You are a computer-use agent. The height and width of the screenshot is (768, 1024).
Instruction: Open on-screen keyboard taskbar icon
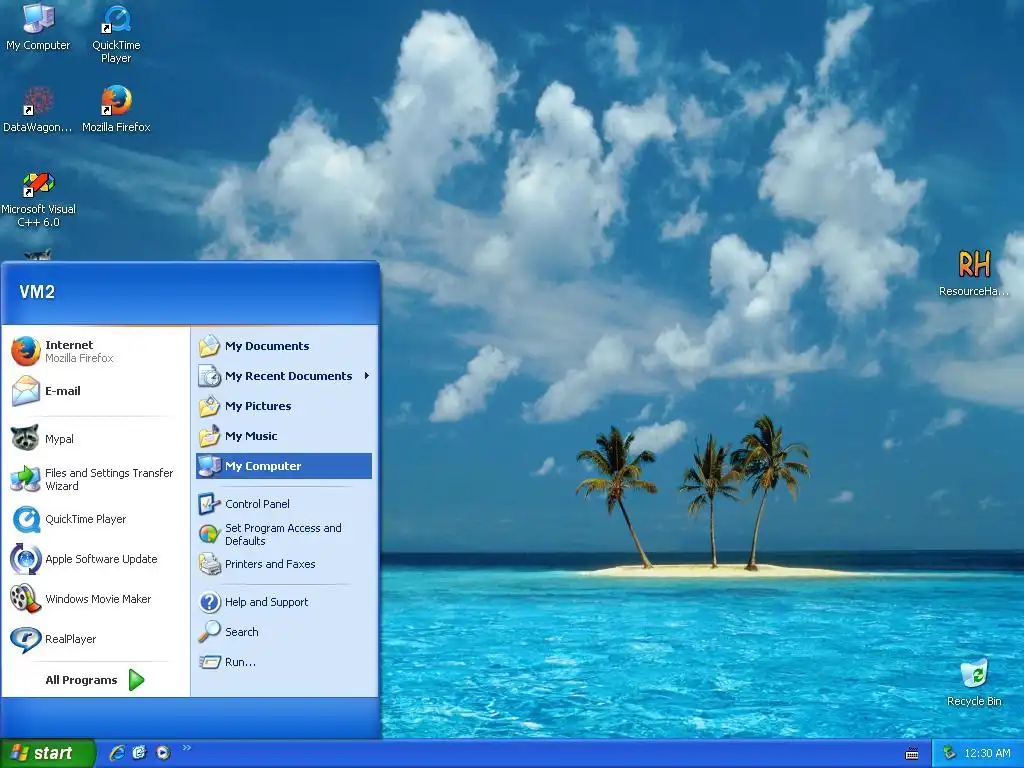[912, 754]
